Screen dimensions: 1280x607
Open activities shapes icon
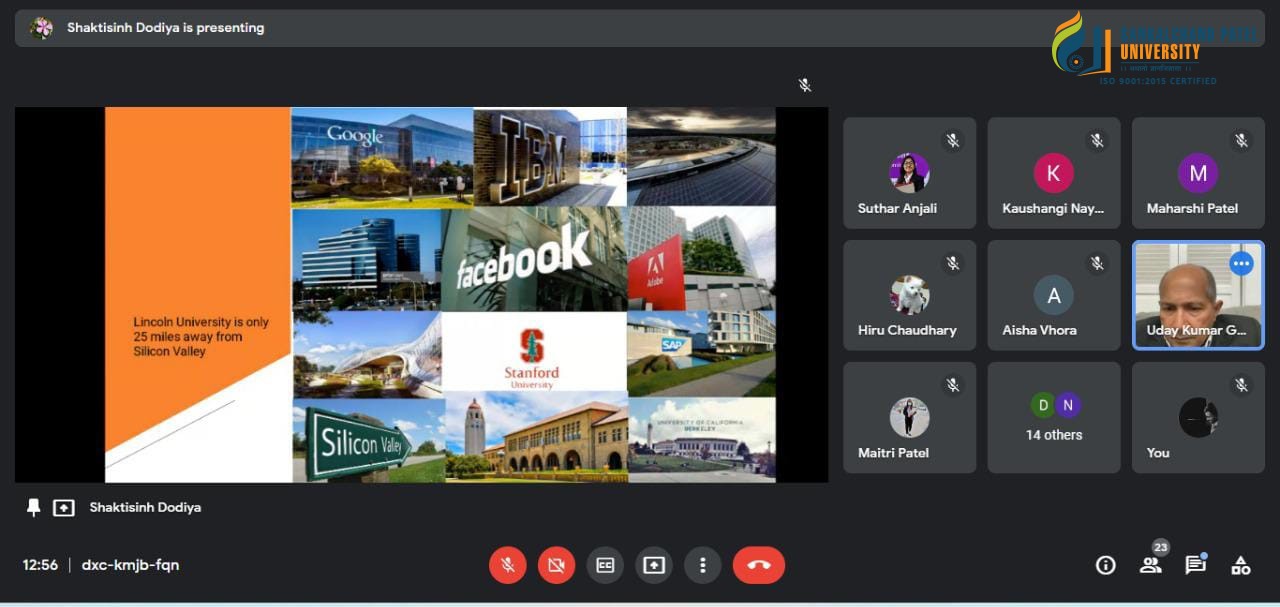coord(1241,565)
